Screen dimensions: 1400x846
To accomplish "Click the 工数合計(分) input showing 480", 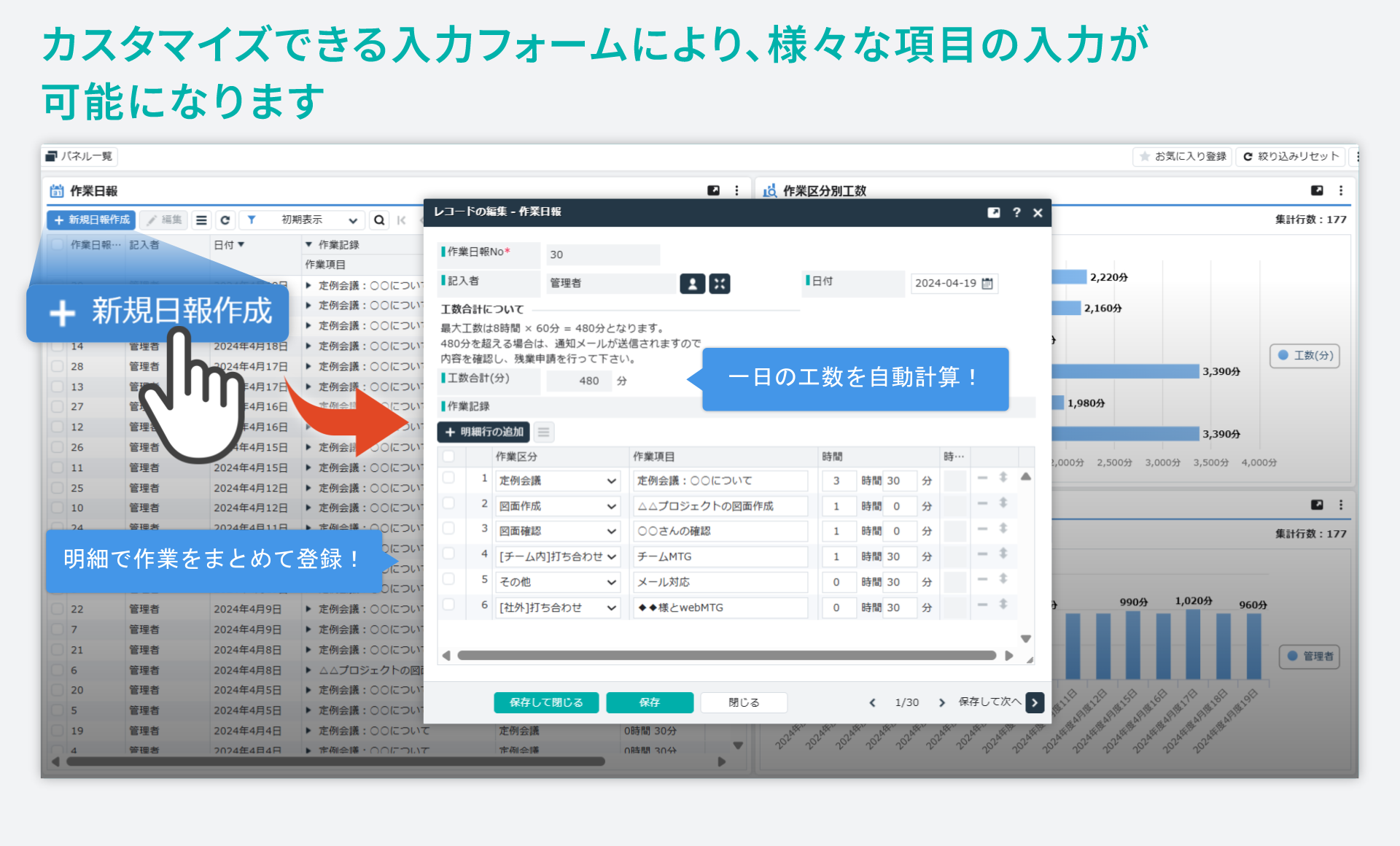I will (580, 380).
